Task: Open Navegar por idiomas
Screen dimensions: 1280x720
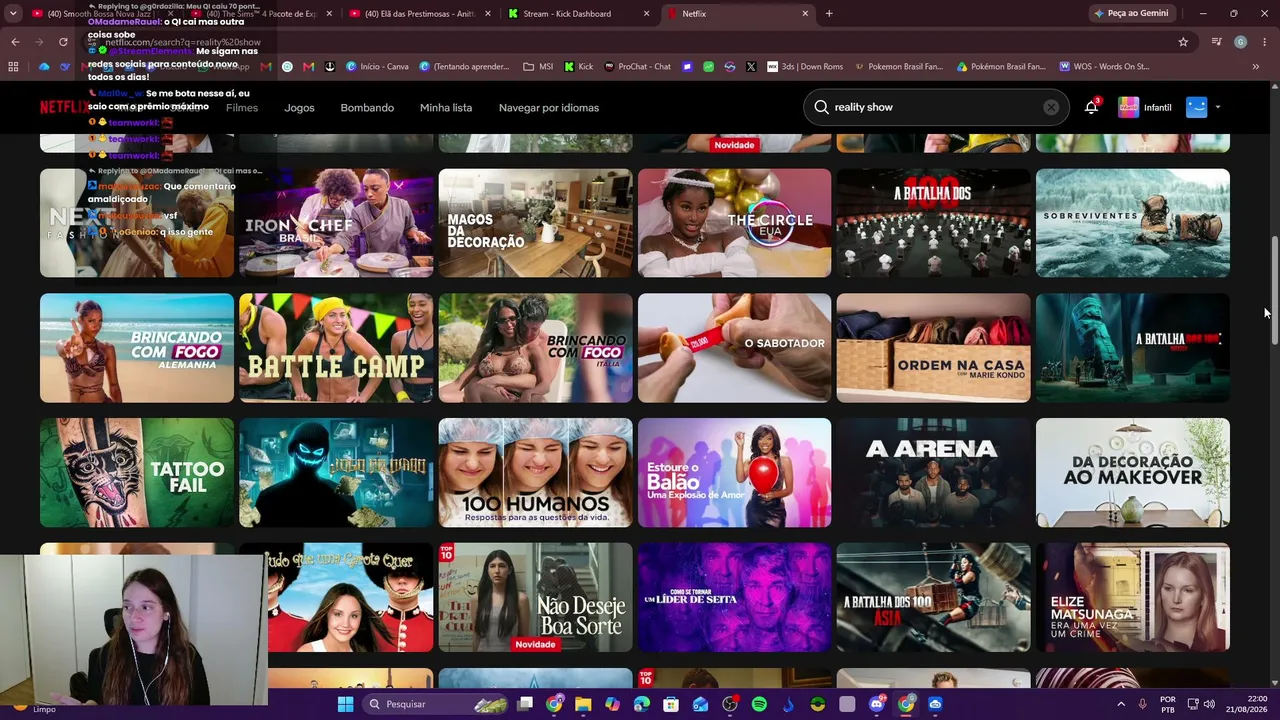Action: pyautogui.click(x=549, y=107)
